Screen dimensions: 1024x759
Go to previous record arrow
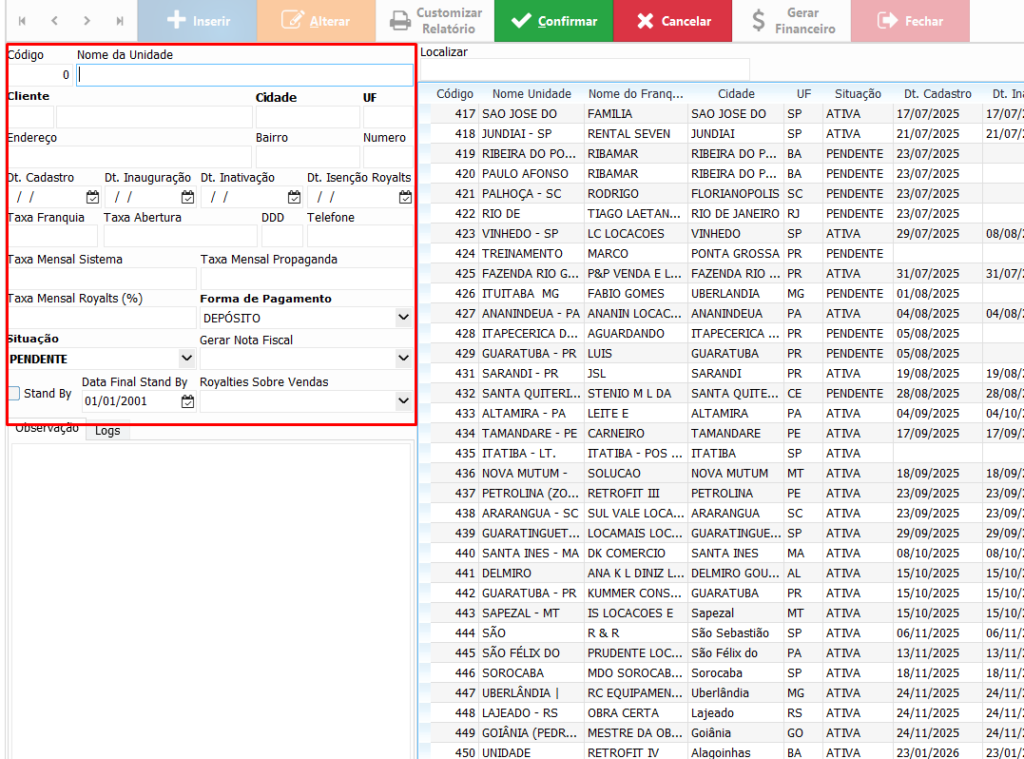pyautogui.click(x=55, y=21)
